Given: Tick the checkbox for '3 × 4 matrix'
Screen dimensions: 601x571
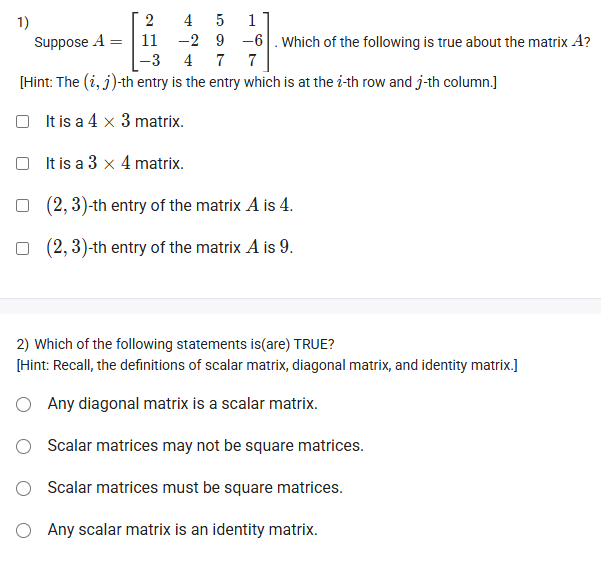Looking at the screenshot, I should pyautogui.click(x=22, y=163).
